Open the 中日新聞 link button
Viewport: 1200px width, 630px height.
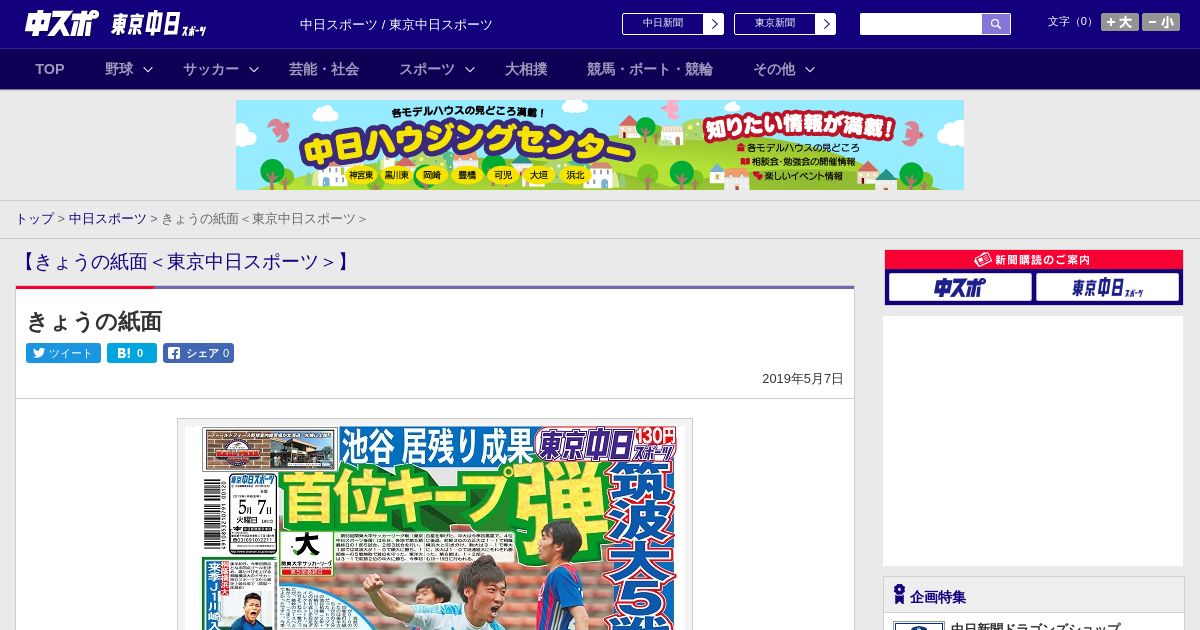663,24
